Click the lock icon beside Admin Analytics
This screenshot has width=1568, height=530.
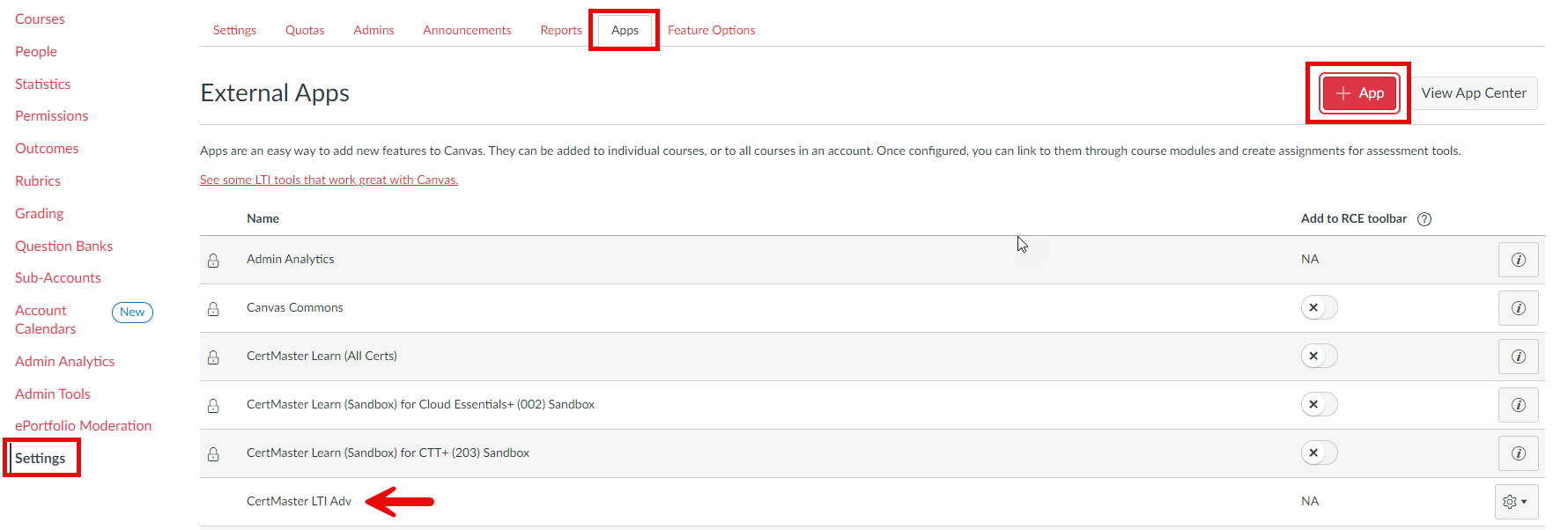coord(213,261)
